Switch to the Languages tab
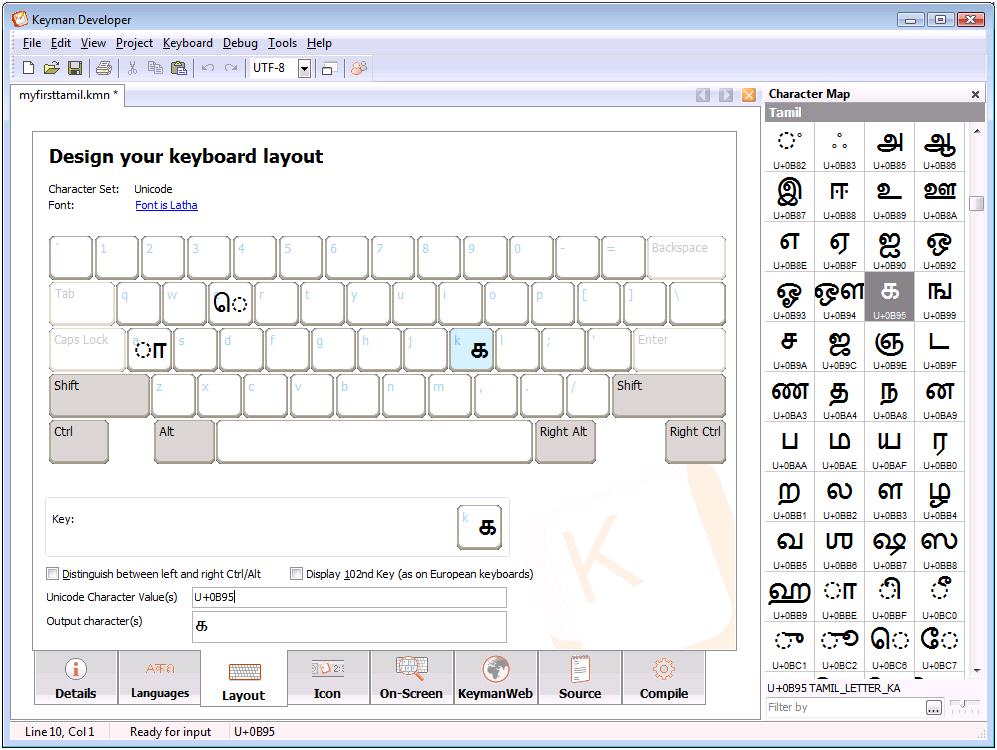Screen dimensions: 997x750 click(160, 678)
